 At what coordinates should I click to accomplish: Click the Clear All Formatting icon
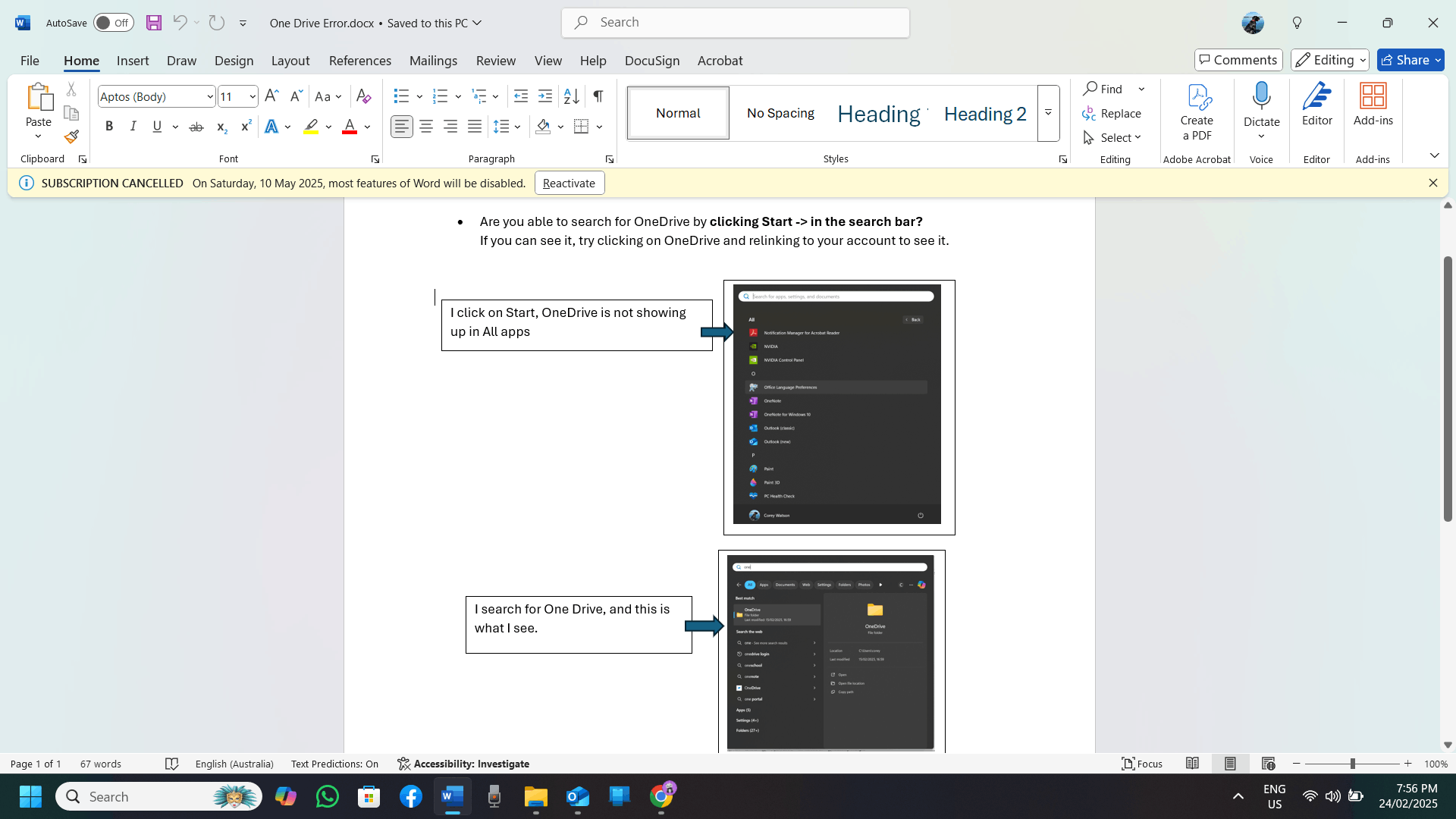pos(363,96)
